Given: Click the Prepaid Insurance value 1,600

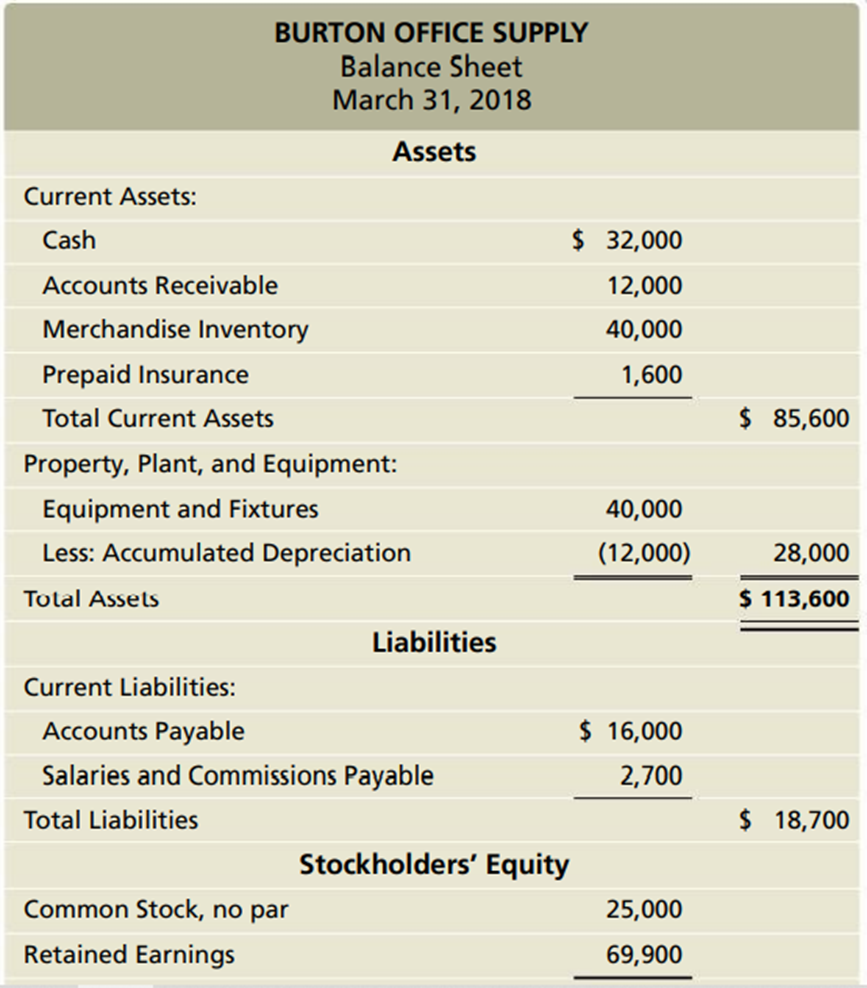Looking at the screenshot, I should [650, 375].
